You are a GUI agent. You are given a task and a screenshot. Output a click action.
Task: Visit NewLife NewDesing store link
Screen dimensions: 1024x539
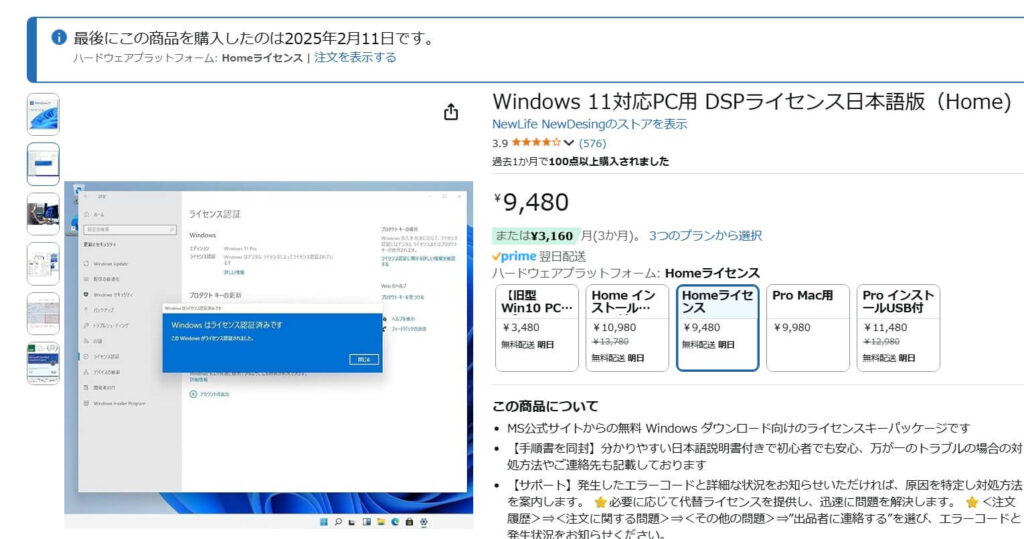pyautogui.click(x=589, y=124)
